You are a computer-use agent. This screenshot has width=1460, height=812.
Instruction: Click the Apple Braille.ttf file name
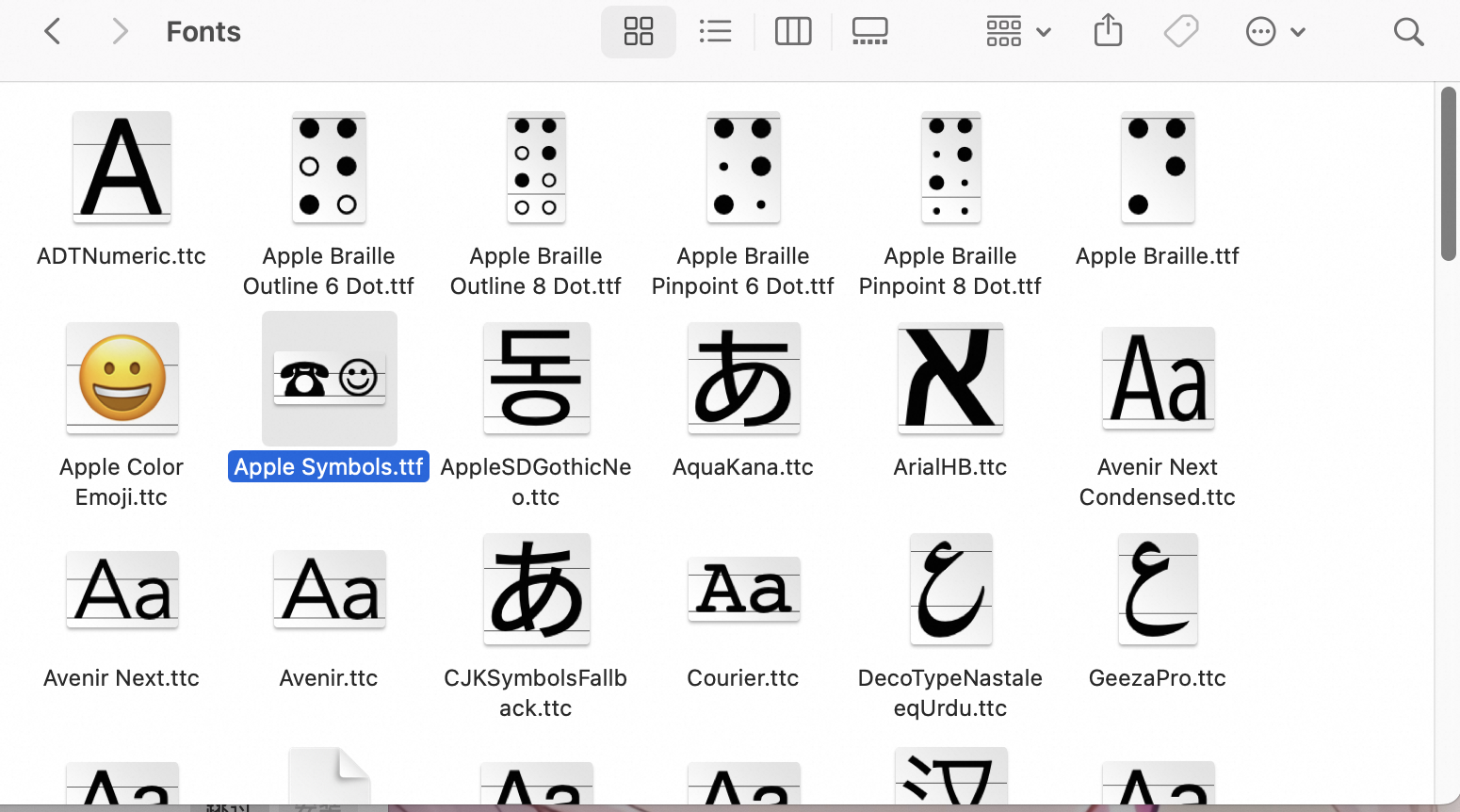point(1158,256)
